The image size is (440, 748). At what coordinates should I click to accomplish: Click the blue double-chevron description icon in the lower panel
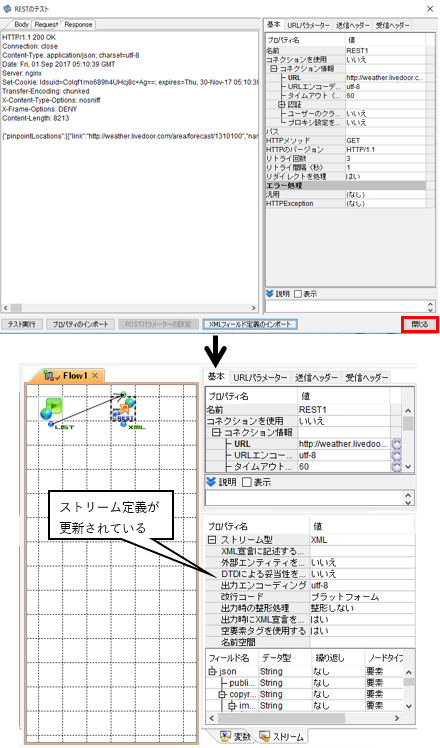pyautogui.click(x=211, y=482)
